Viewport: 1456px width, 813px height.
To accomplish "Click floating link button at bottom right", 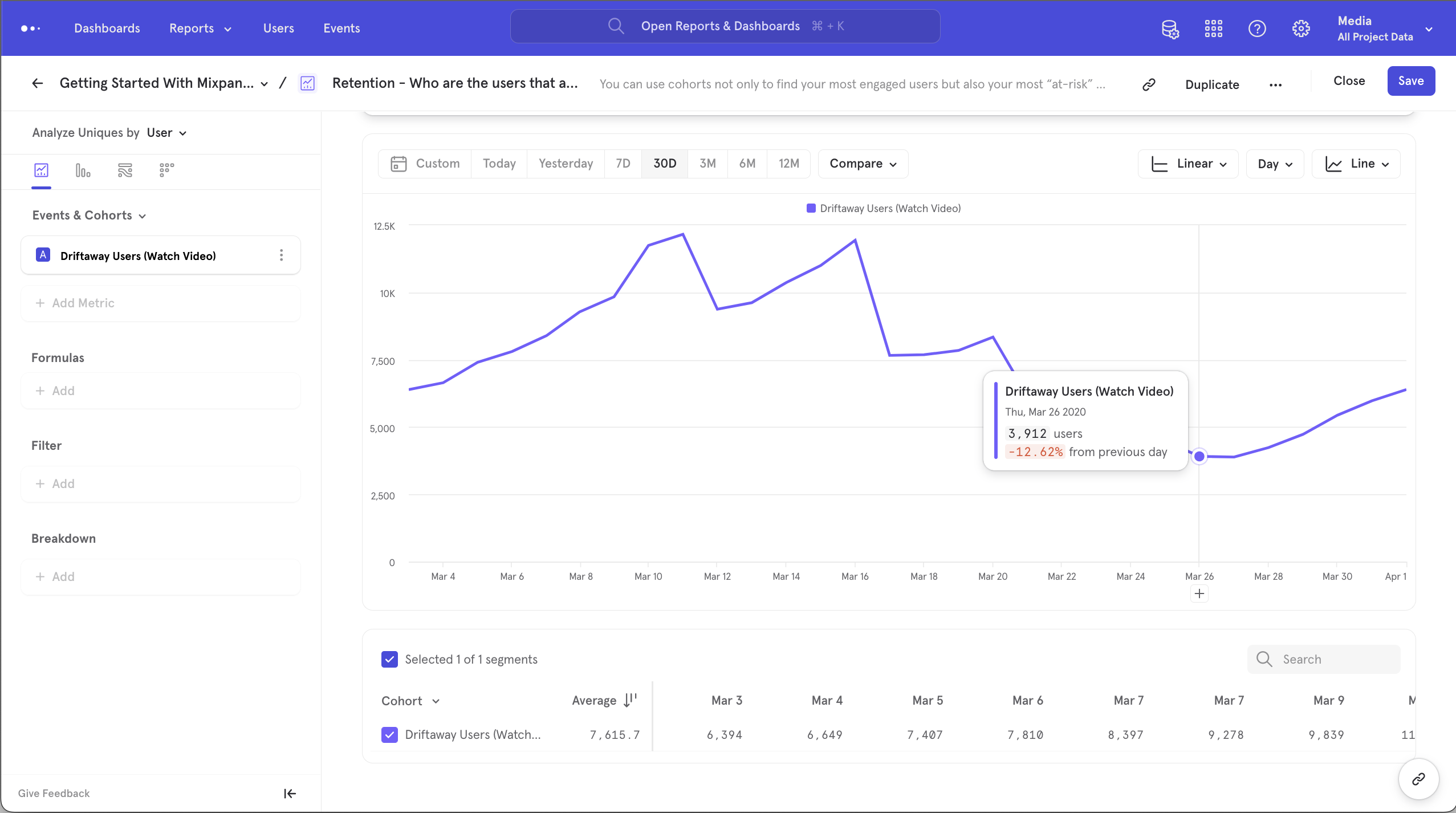I will [1418, 779].
